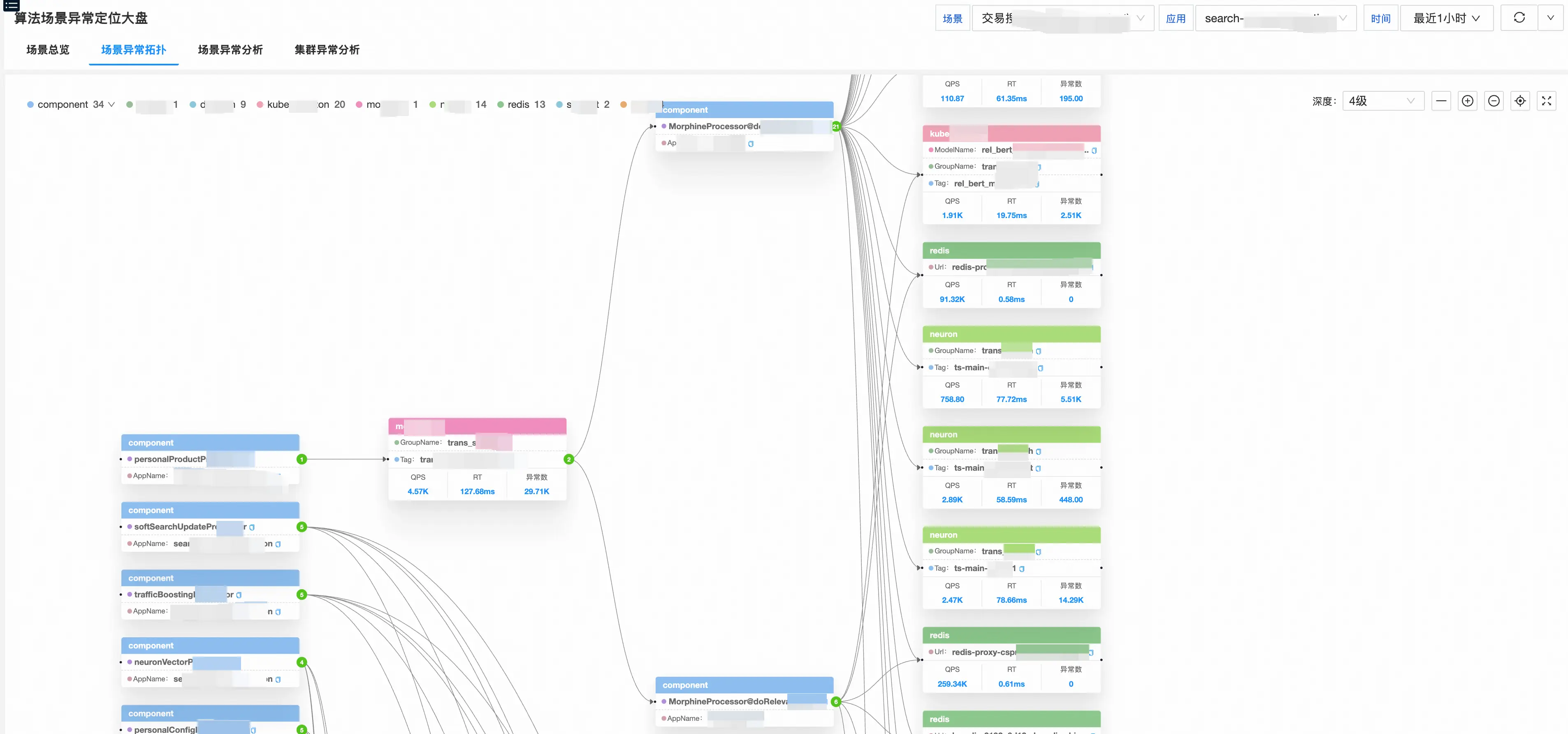This screenshot has width=1568, height=734.
Task: Expand the dropdown arrow beside the refresh button
Action: click(x=1550, y=18)
